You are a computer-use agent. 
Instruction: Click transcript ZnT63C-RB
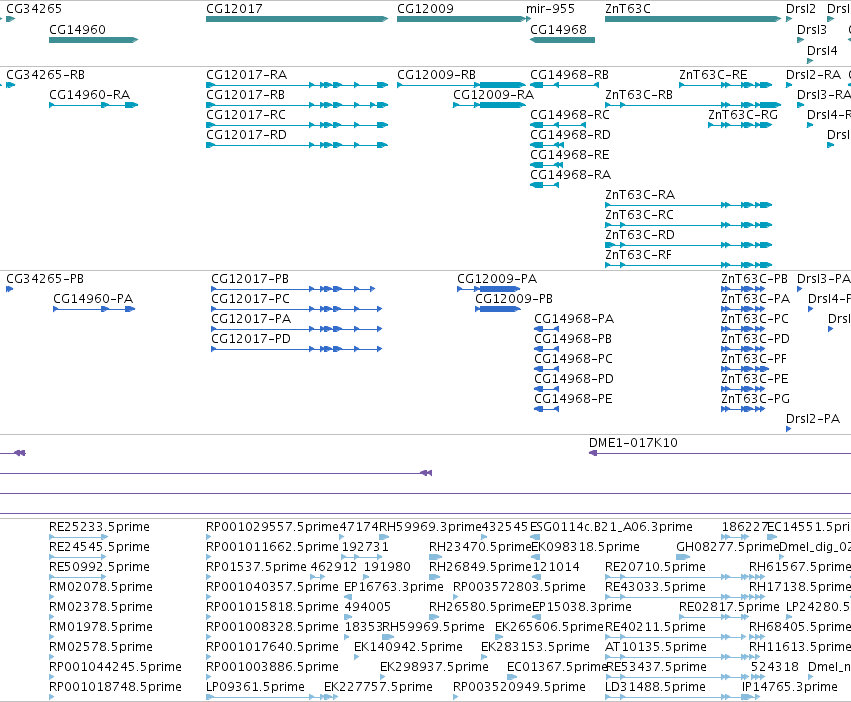tap(693, 105)
